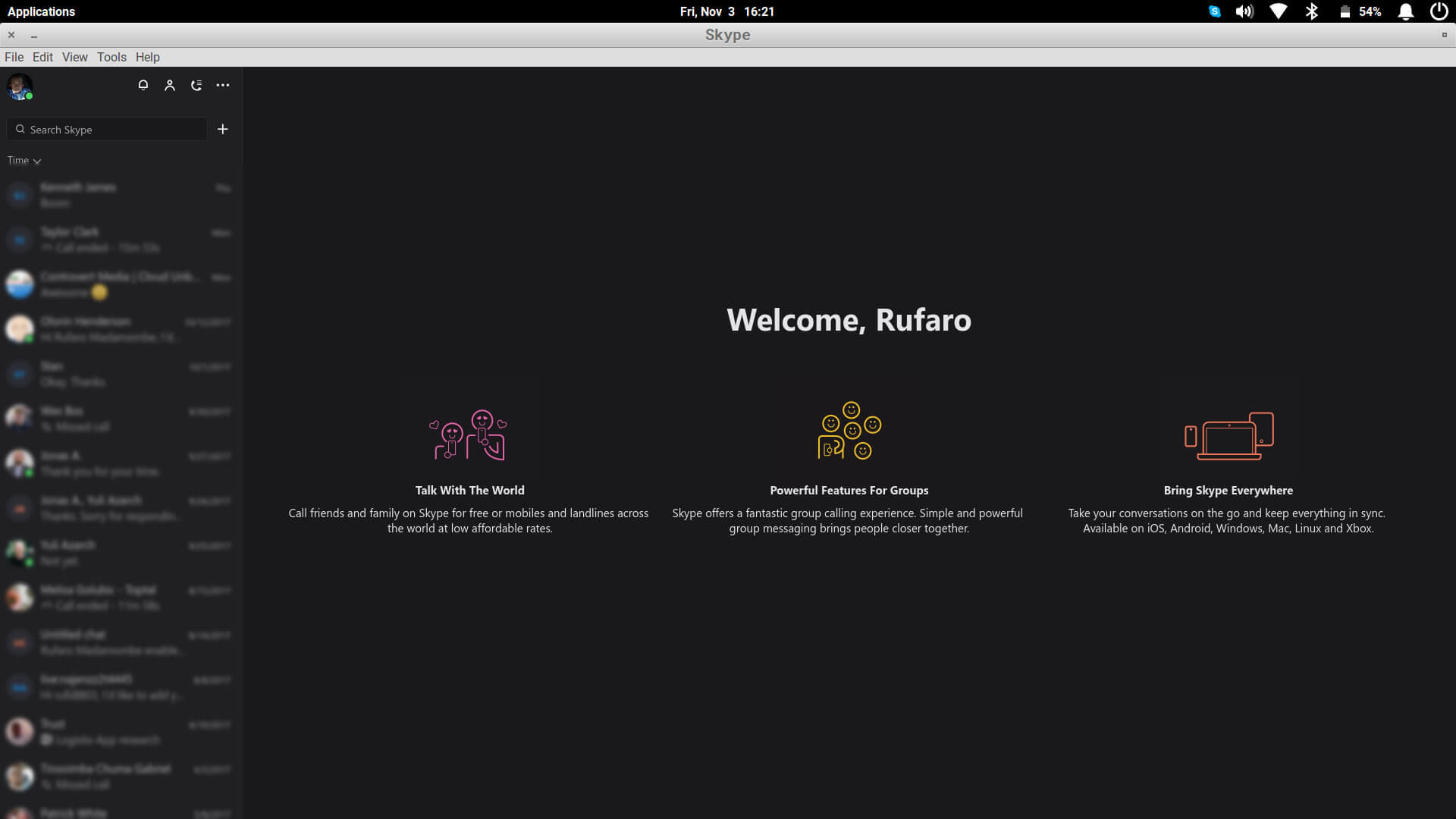Open the Help menu

click(147, 57)
